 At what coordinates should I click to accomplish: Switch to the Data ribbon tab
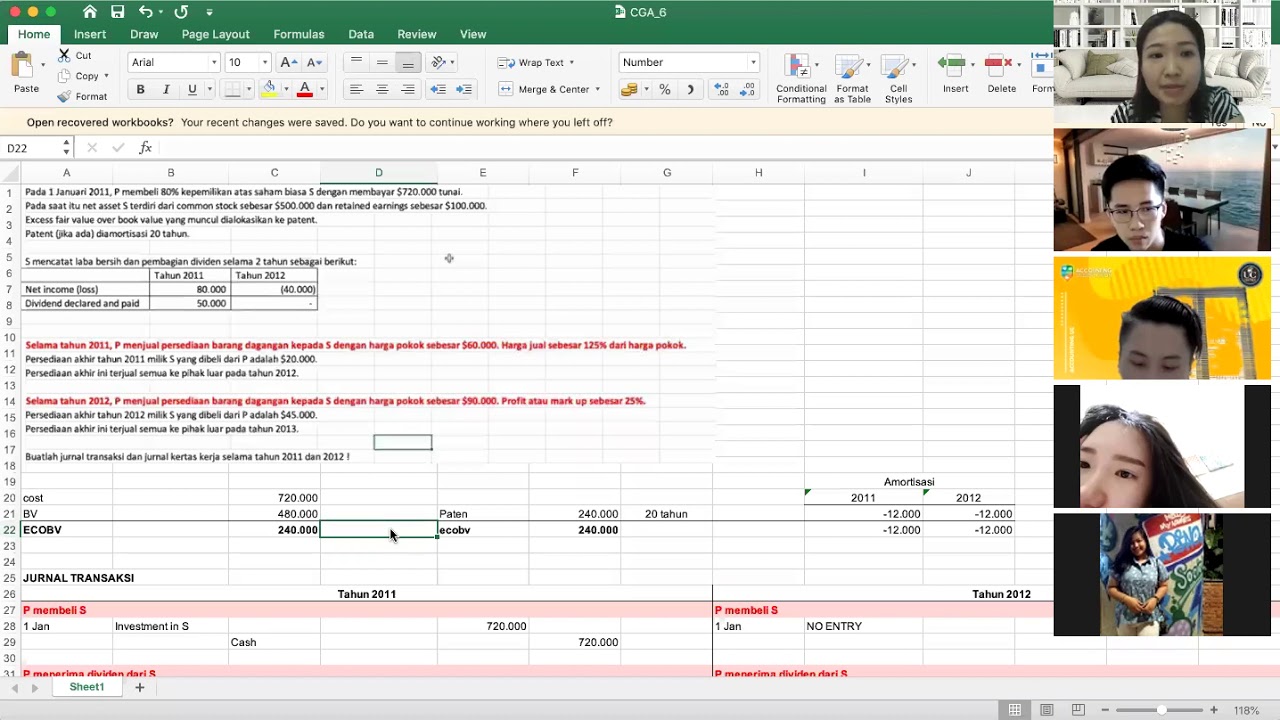pos(361,34)
